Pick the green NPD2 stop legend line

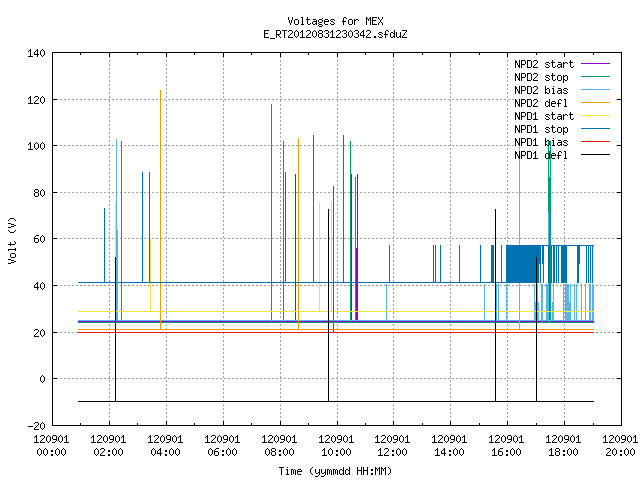[x=595, y=77]
